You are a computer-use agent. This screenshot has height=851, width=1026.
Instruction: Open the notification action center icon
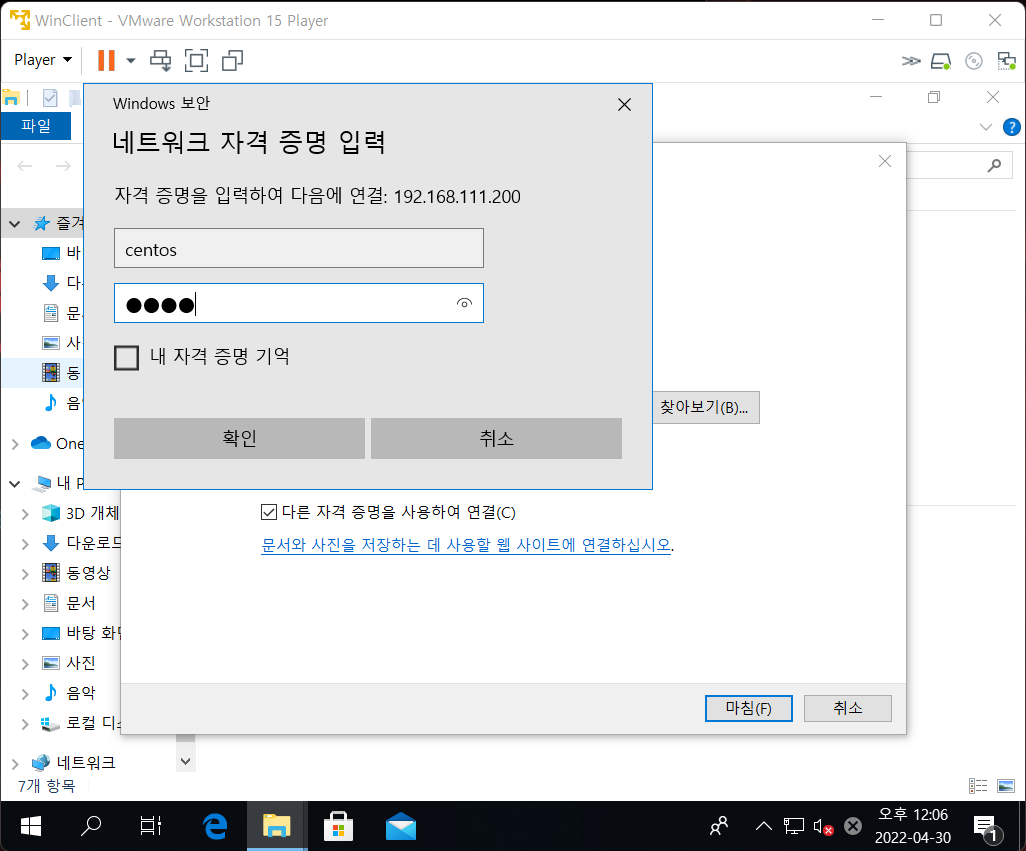(x=987, y=827)
